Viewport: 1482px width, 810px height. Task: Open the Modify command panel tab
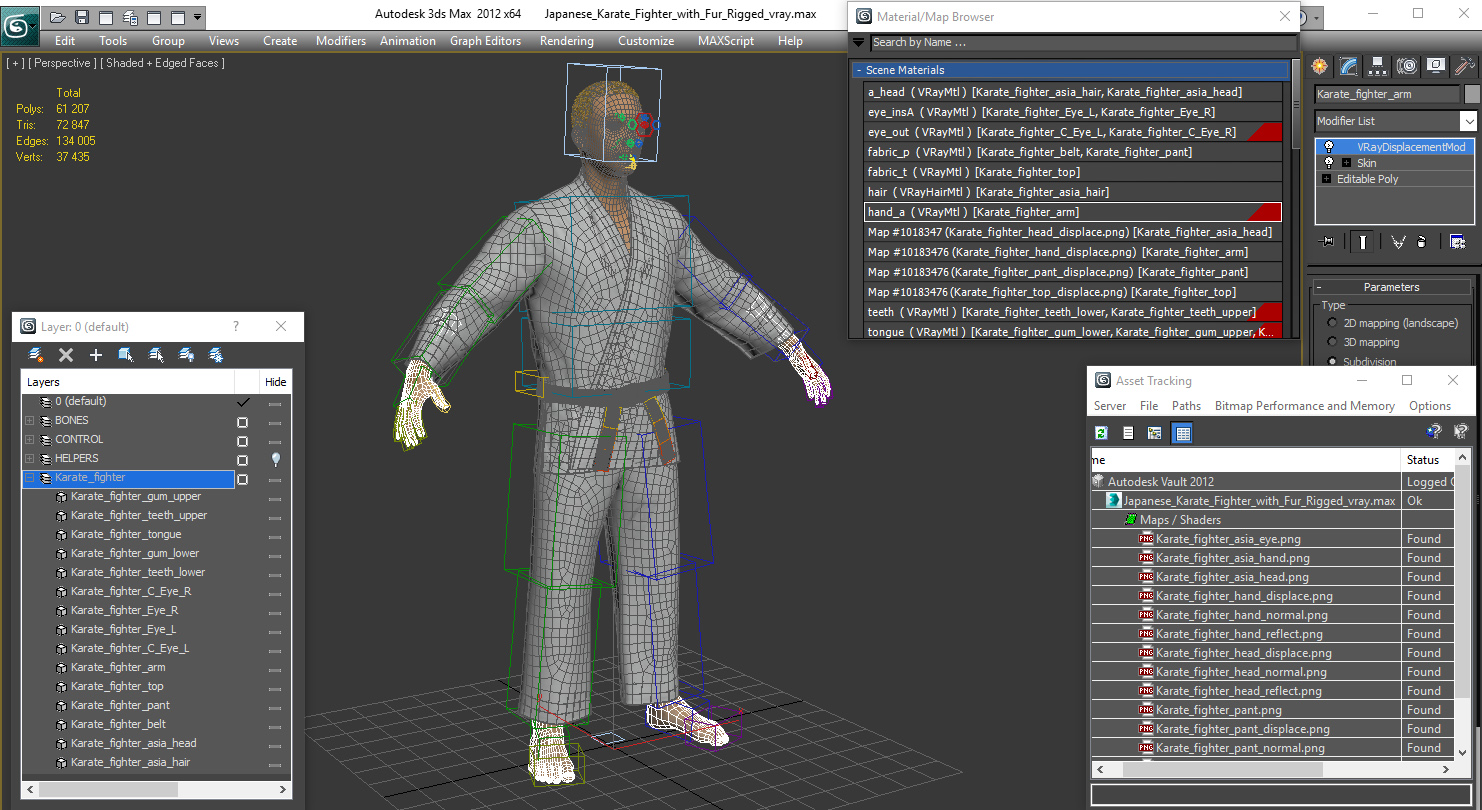click(x=1349, y=66)
